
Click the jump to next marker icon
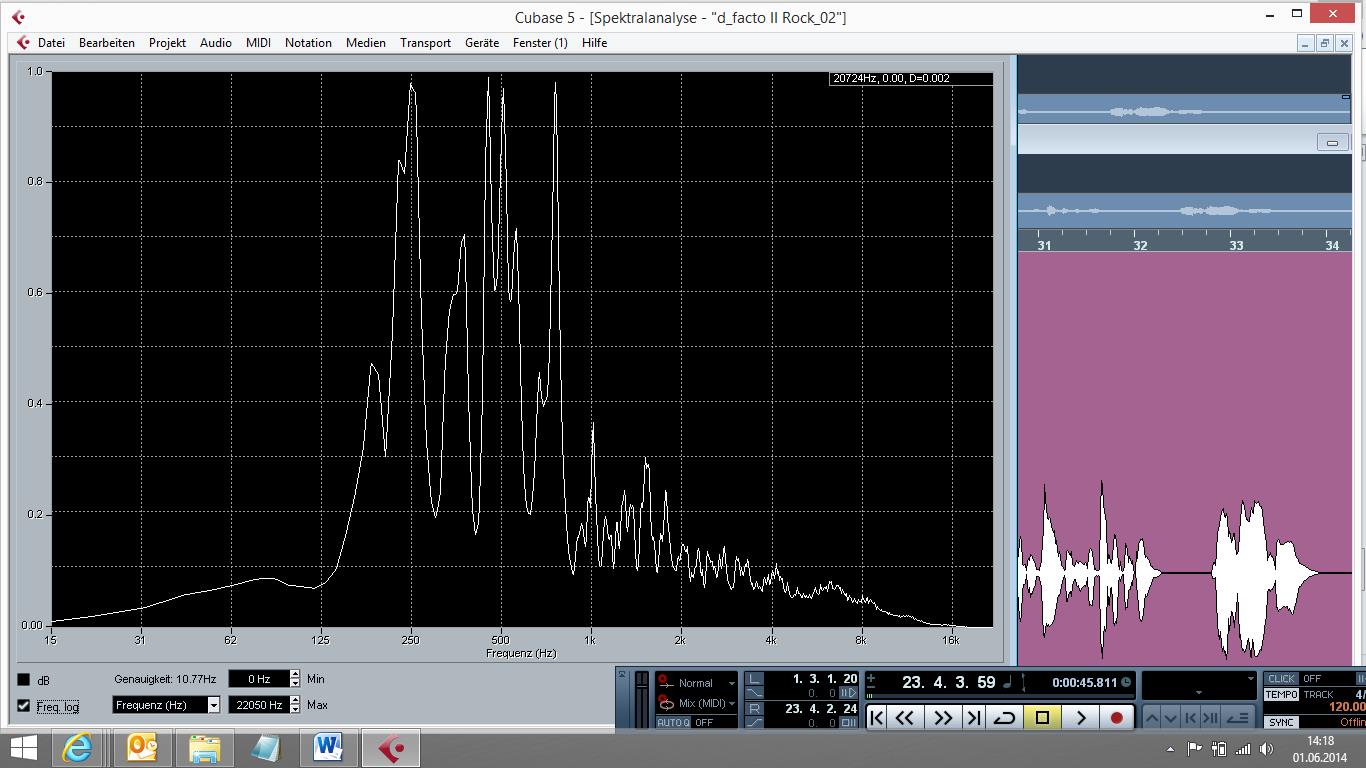[x=1210, y=717]
